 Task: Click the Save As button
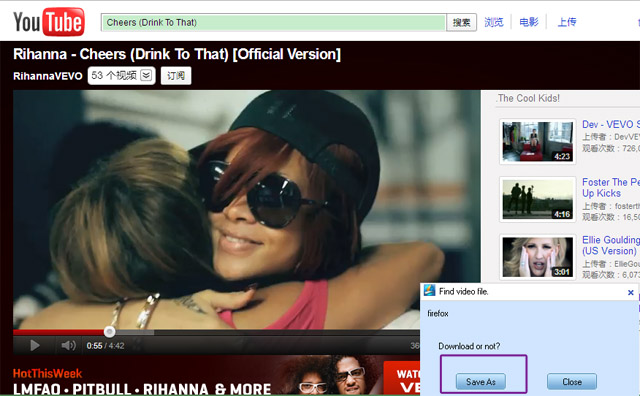click(481, 382)
